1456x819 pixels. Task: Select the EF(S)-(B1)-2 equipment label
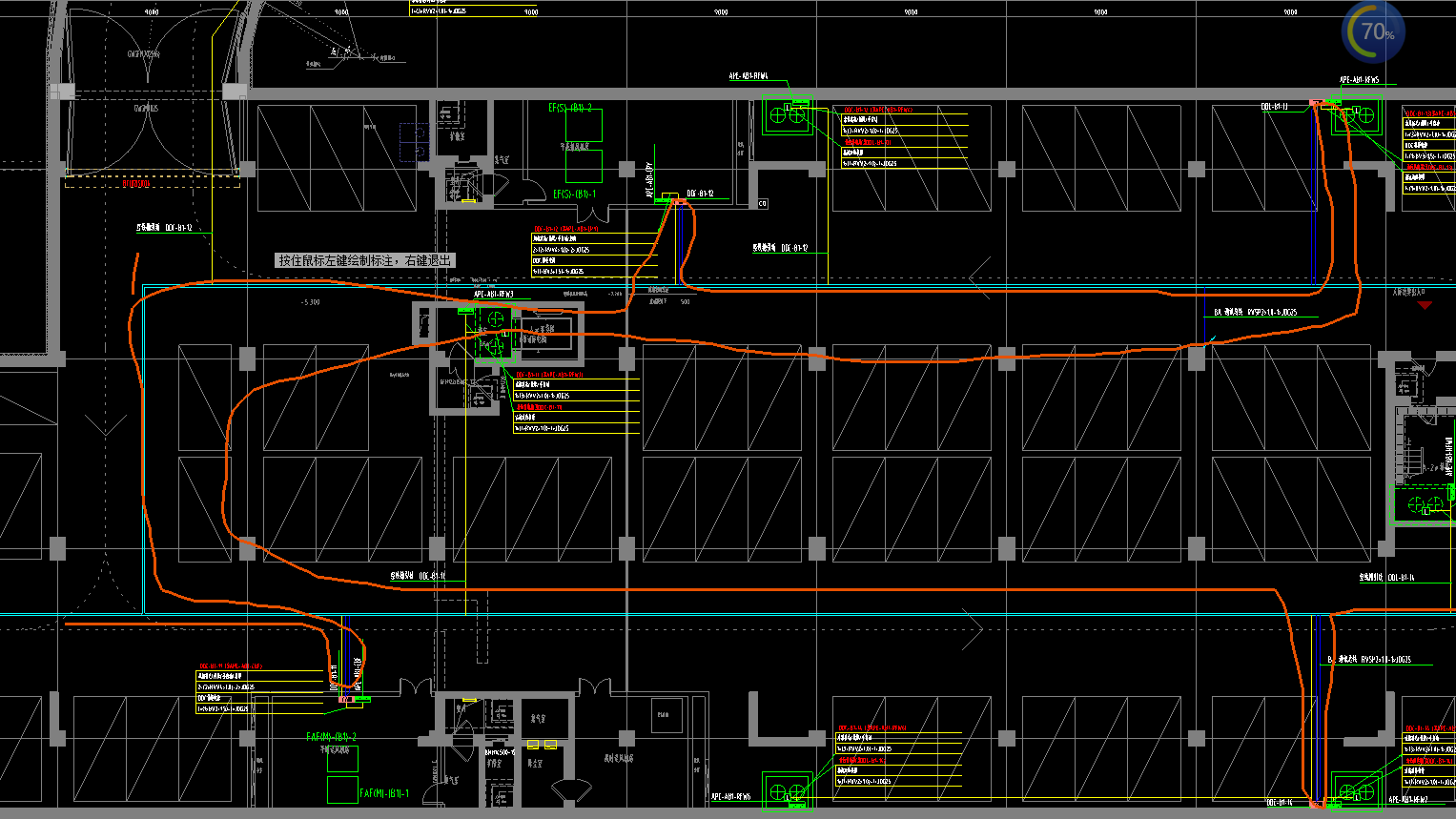click(x=570, y=109)
